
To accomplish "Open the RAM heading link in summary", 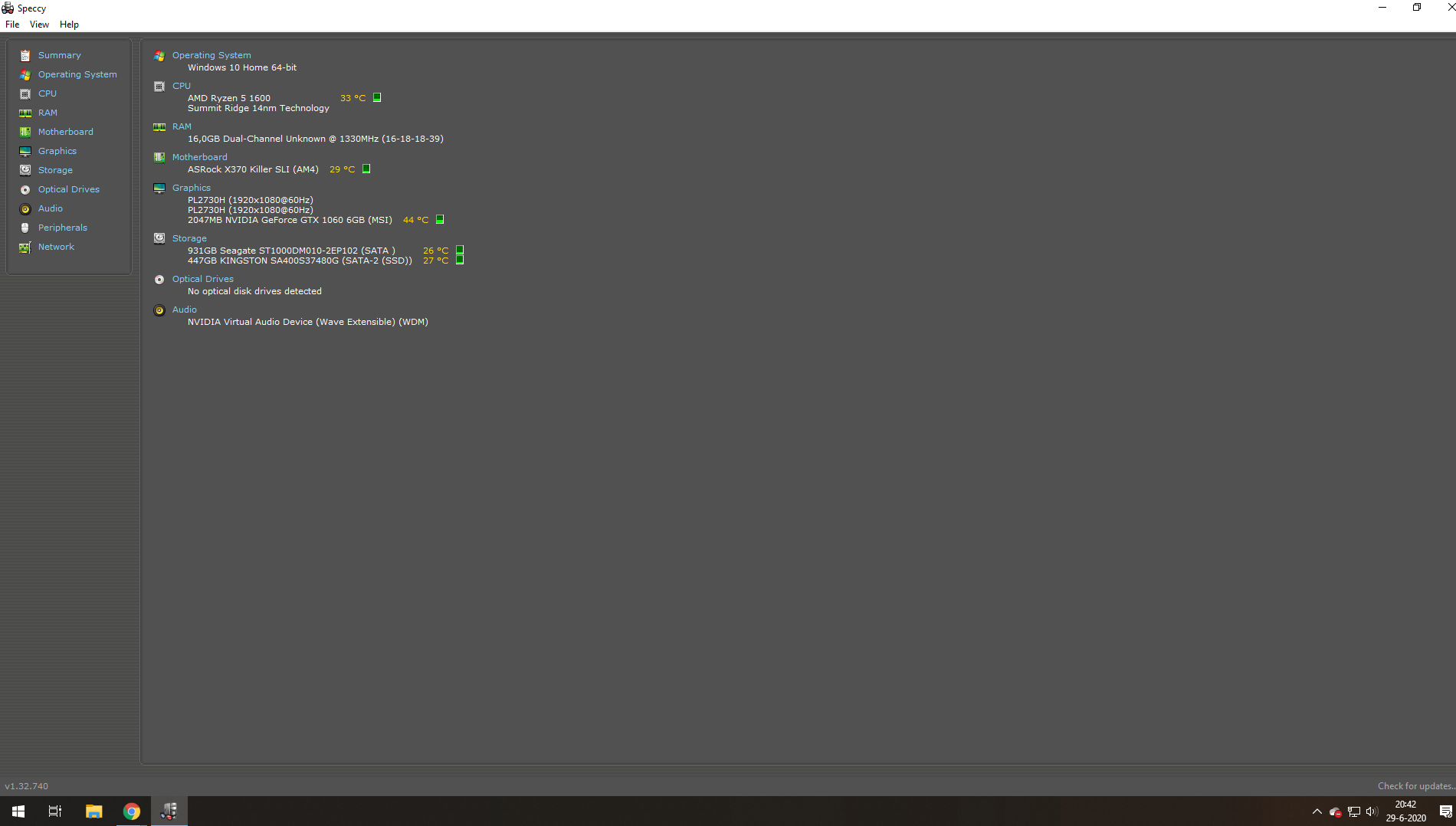I will pos(182,126).
